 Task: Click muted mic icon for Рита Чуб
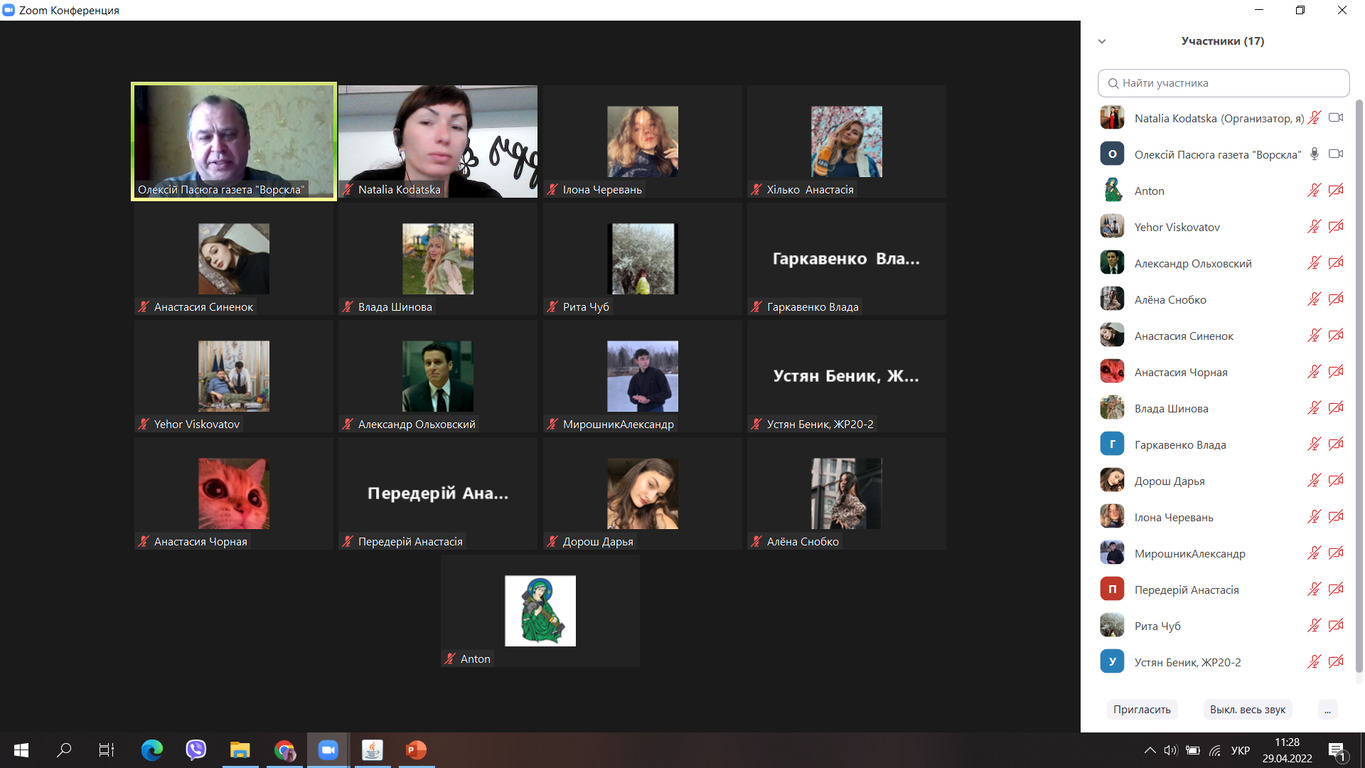pos(1314,626)
